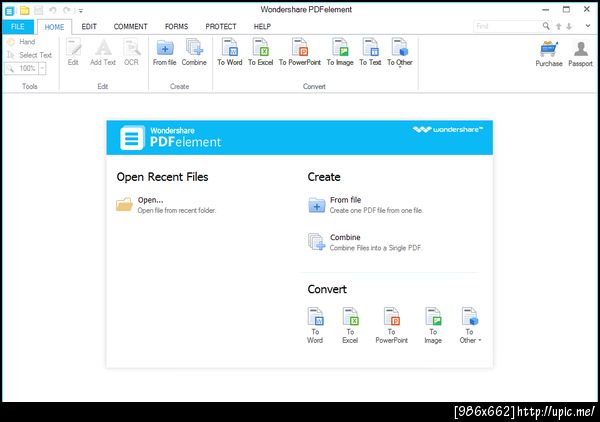
Task: Click the Wondershare logo in the banner
Action: tap(448, 130)
